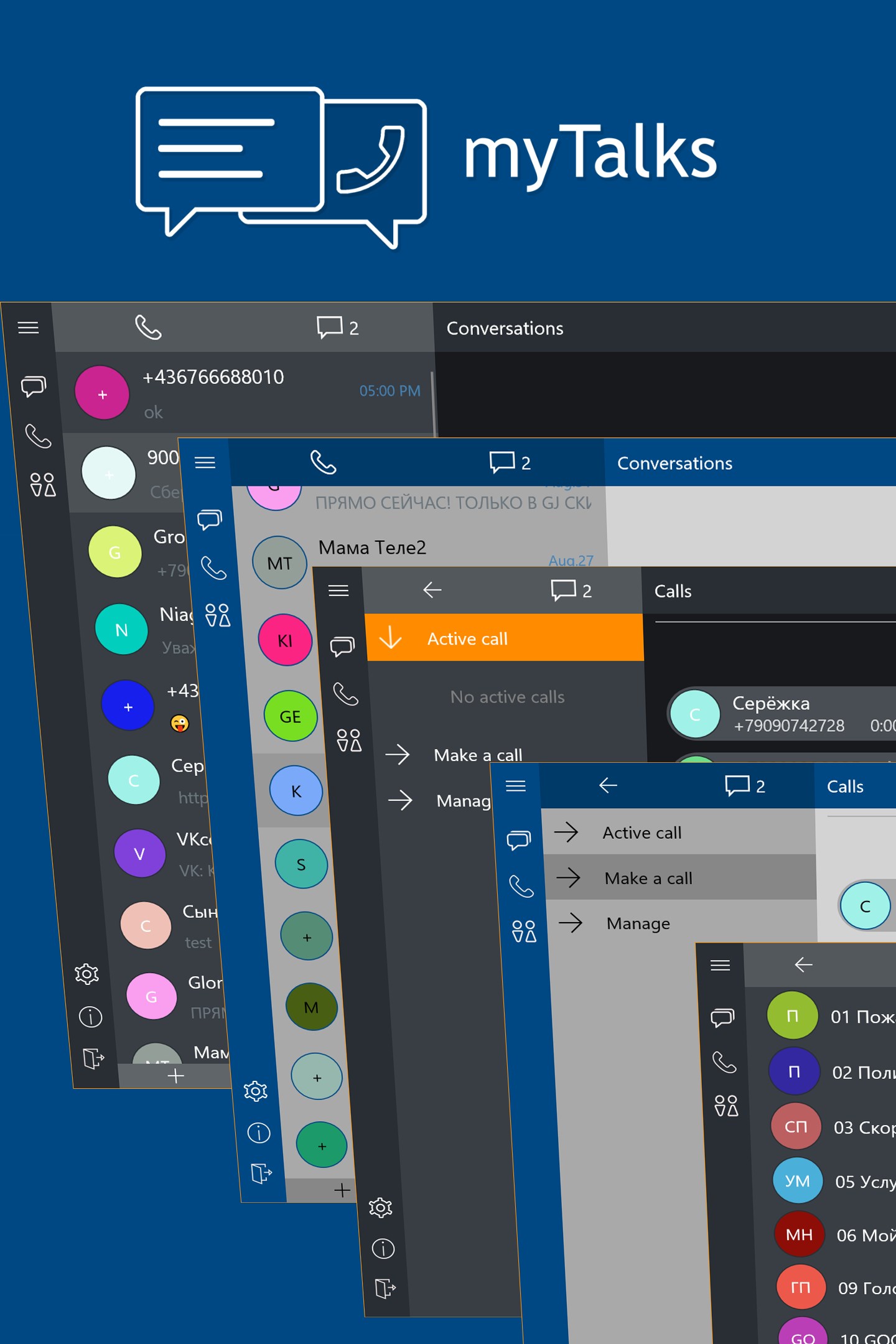Select the Серёжка call entry
The image size is (896, 1344).
point(782,714)
